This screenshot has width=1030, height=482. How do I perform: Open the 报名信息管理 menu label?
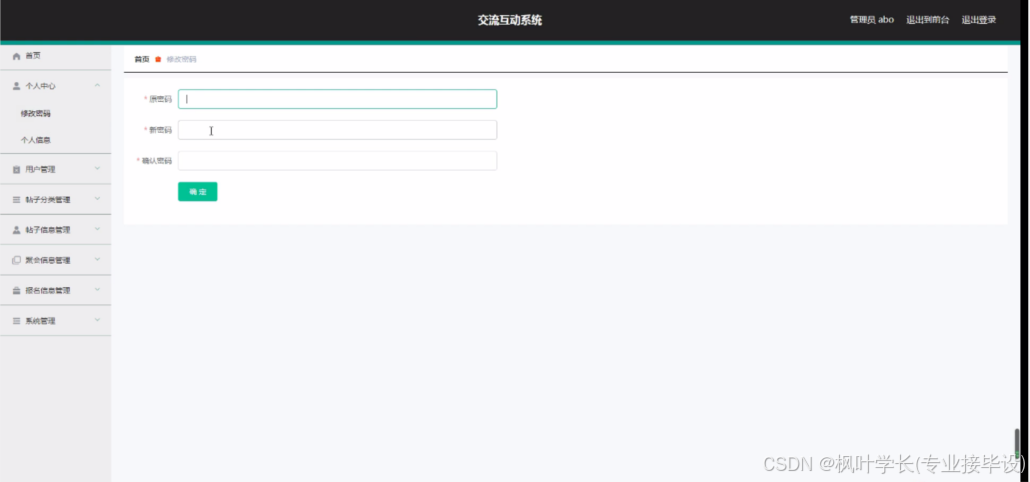pyautogui.click(x=47, y=290)
